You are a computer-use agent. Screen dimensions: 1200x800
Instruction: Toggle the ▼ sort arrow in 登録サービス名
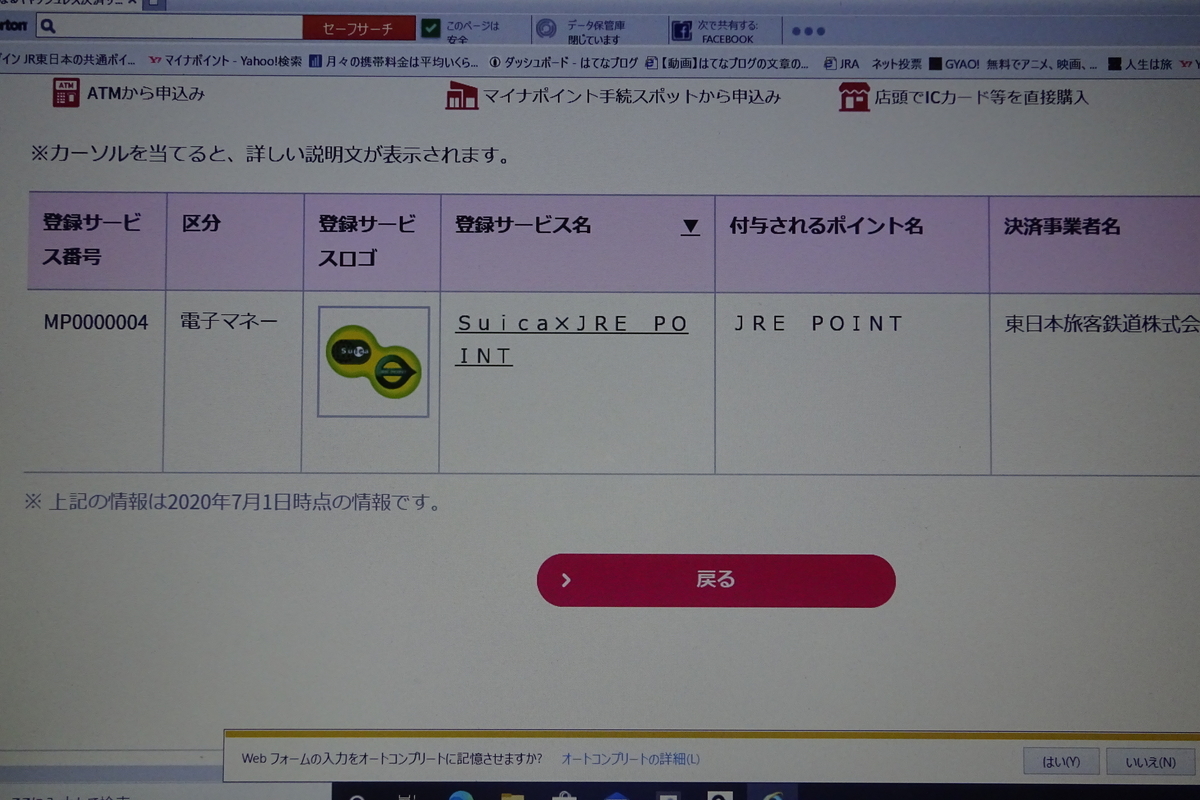pyautogui.click(x=690, y=227)
